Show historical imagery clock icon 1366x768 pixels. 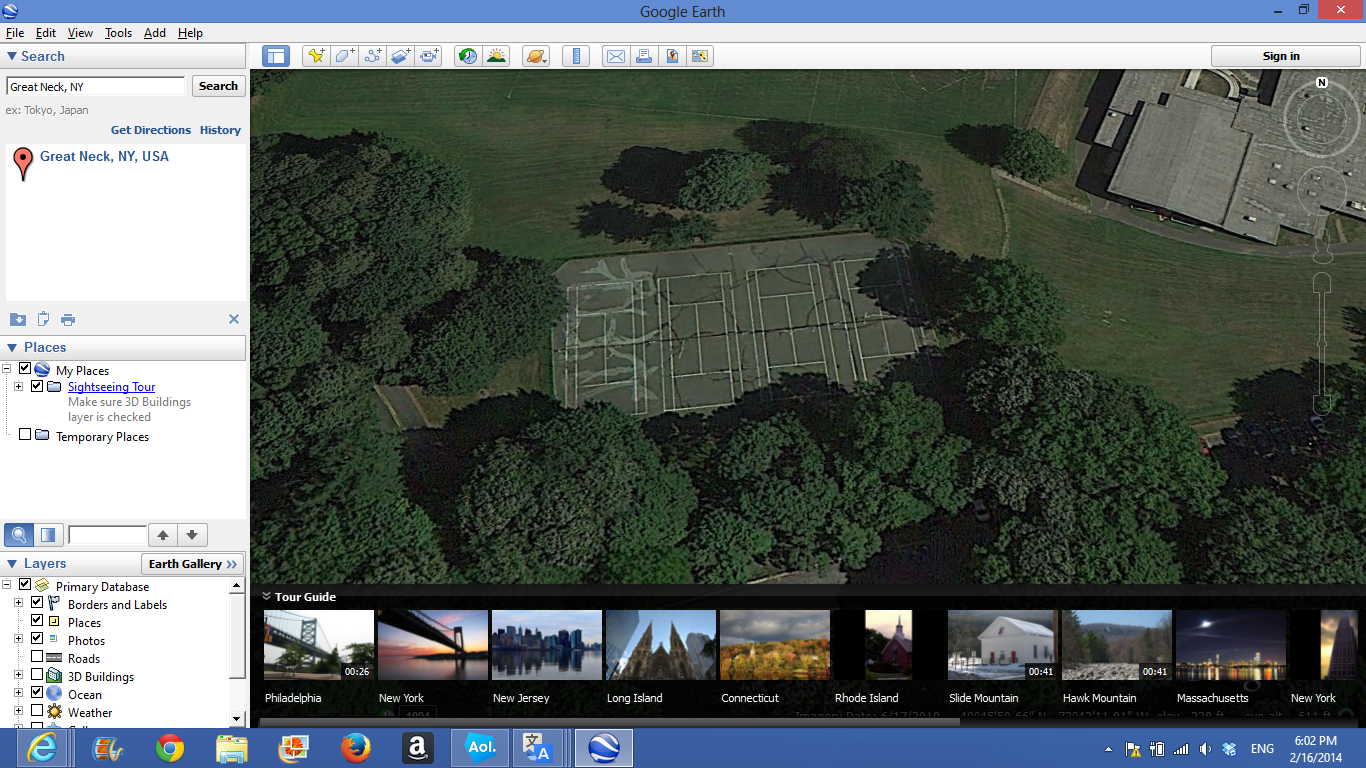tap(467, 56)
